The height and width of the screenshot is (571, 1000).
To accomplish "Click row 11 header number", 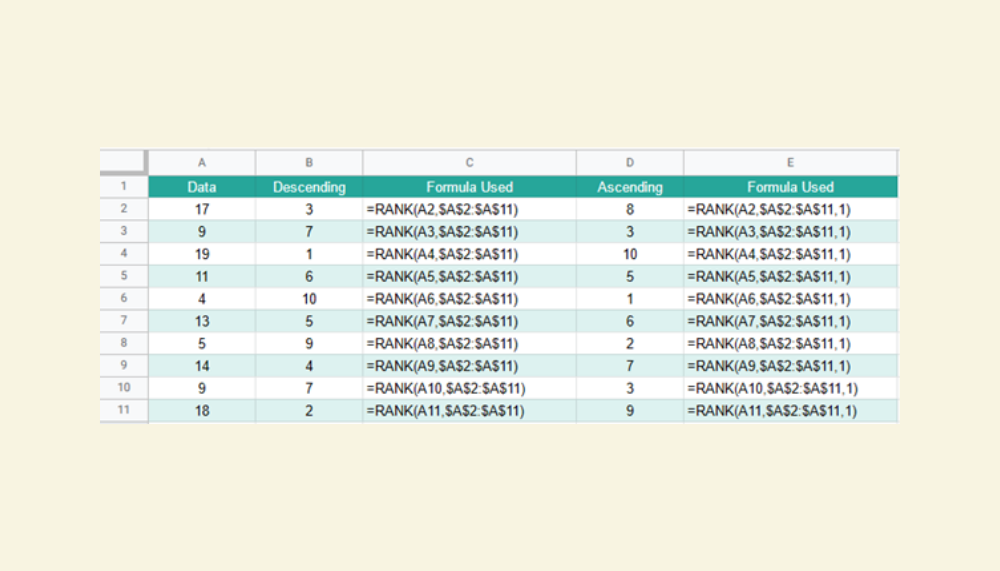I will pos(123,411).
